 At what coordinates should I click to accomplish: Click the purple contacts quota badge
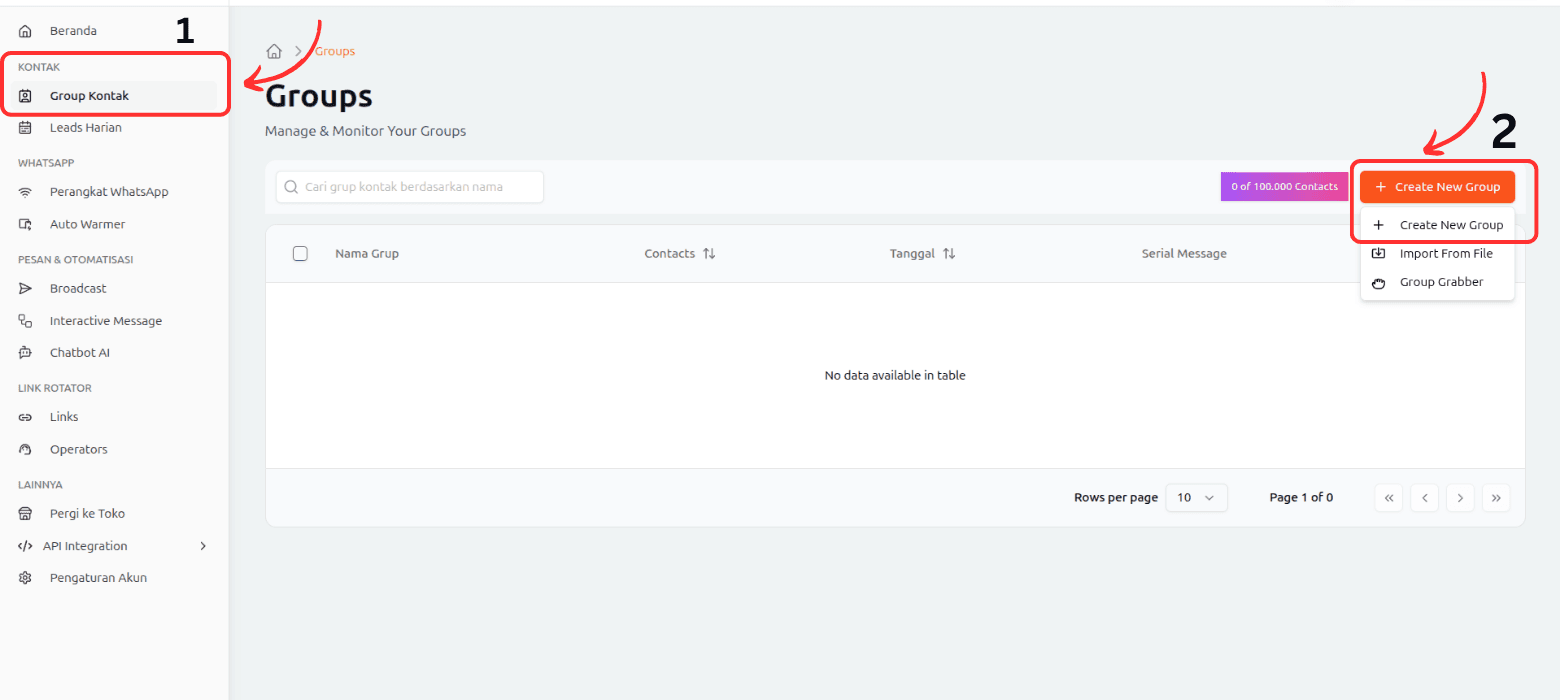tap(1284, 187)
